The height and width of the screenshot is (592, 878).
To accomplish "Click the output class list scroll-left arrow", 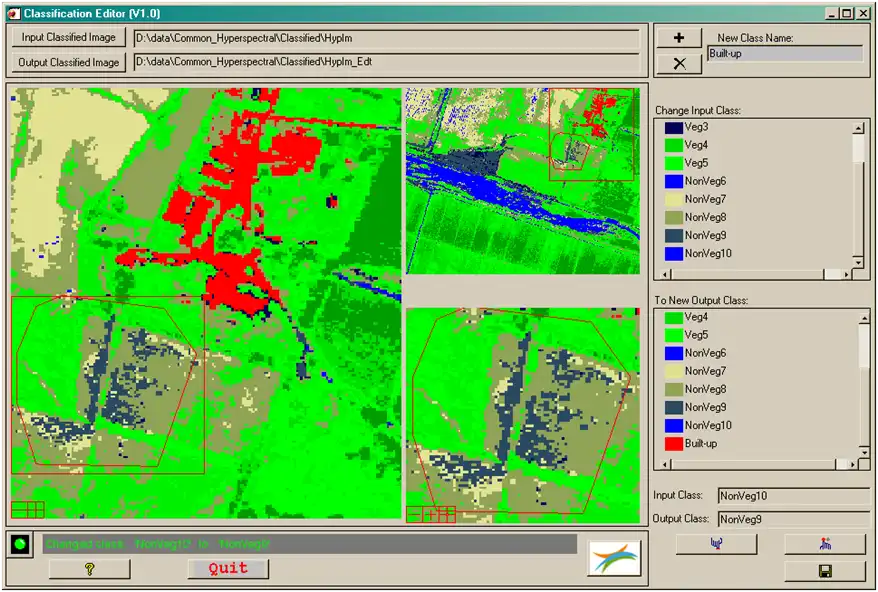I will [x=665, y=464].
